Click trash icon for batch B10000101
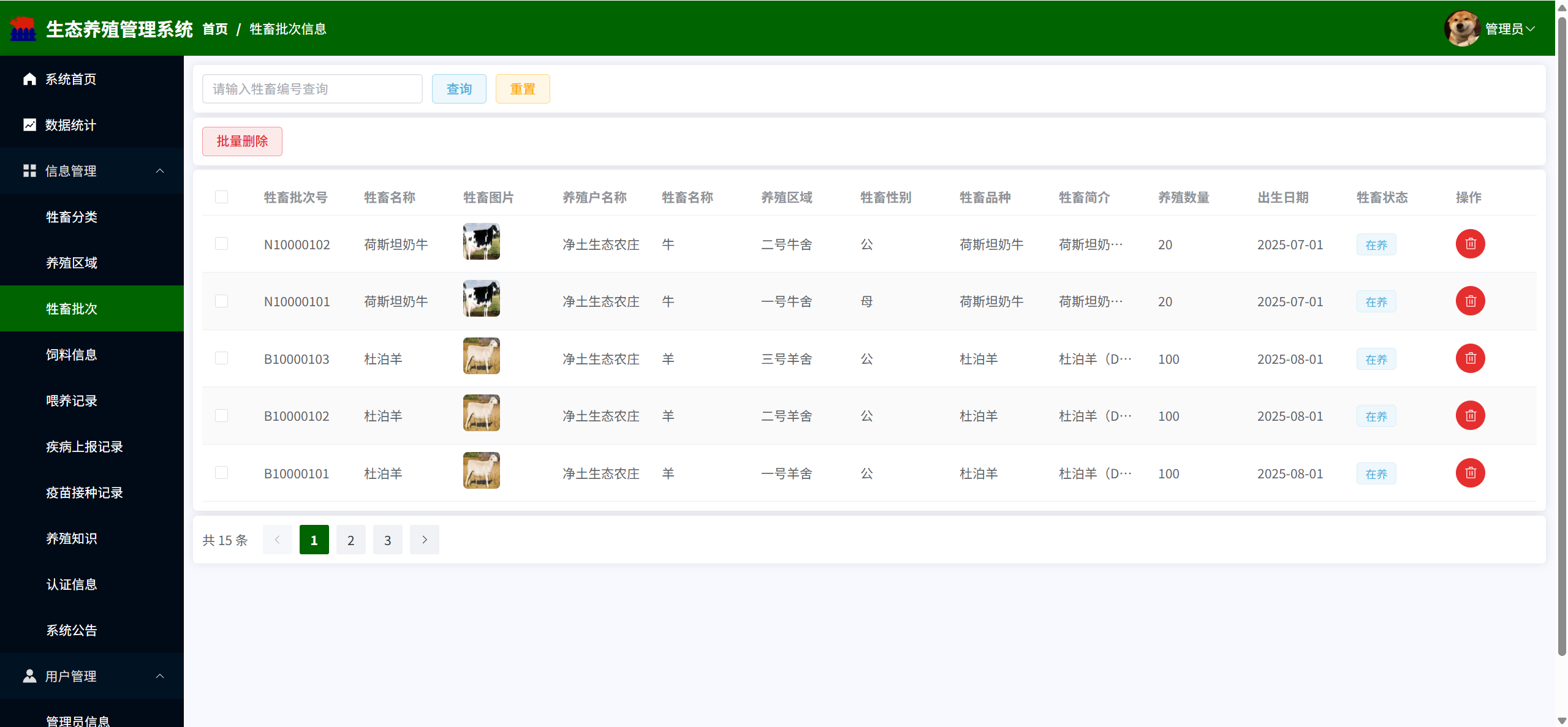1568x727 pixels. click(x=1469, y=473)
